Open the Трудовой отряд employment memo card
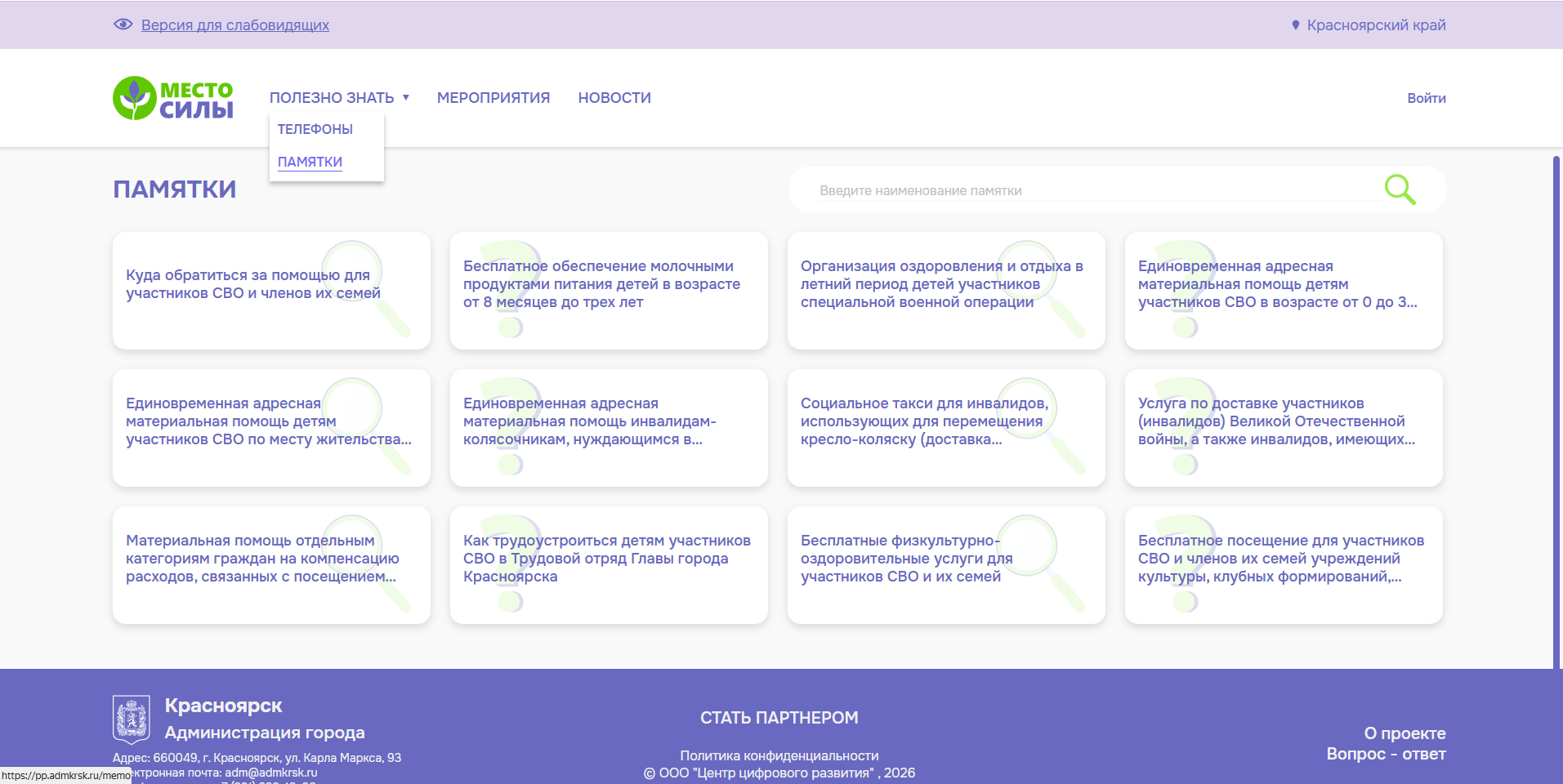Screen dimensions: 1563x784 (609, 565)
